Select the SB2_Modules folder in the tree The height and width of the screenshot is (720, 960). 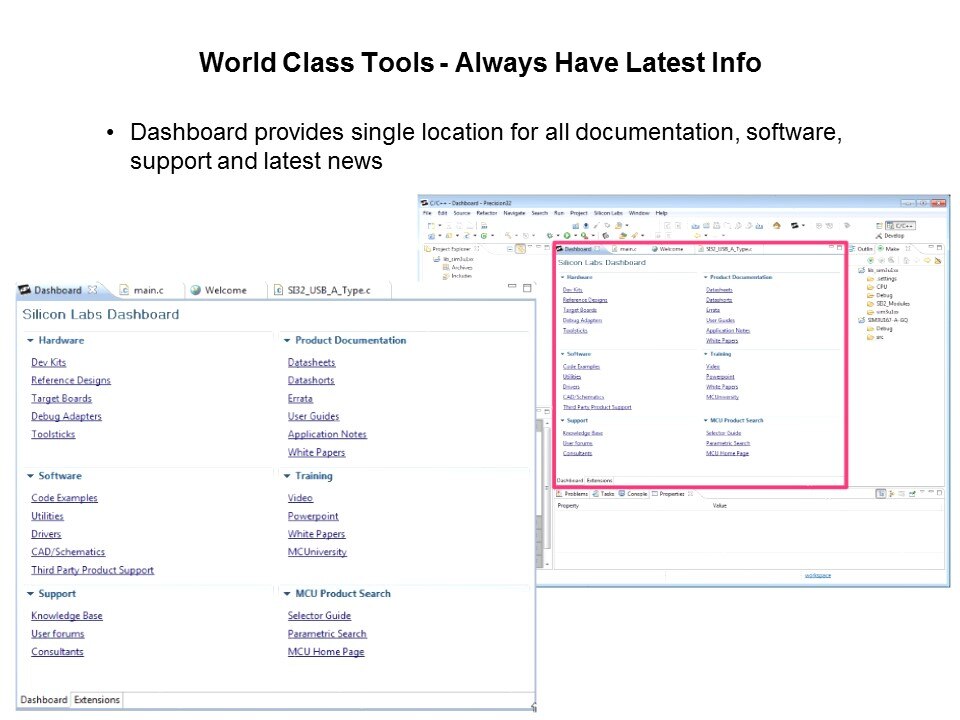click(x=892, y=303)
